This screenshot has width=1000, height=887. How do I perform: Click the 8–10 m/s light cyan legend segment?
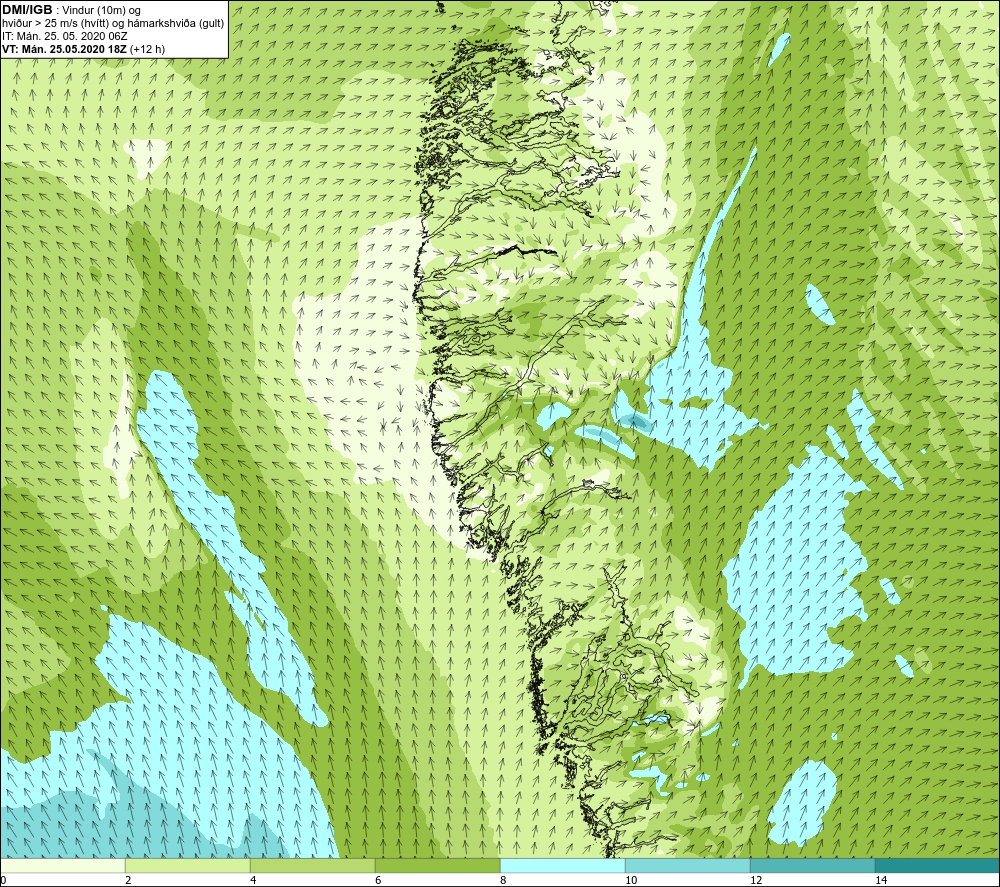pos(562,865)
